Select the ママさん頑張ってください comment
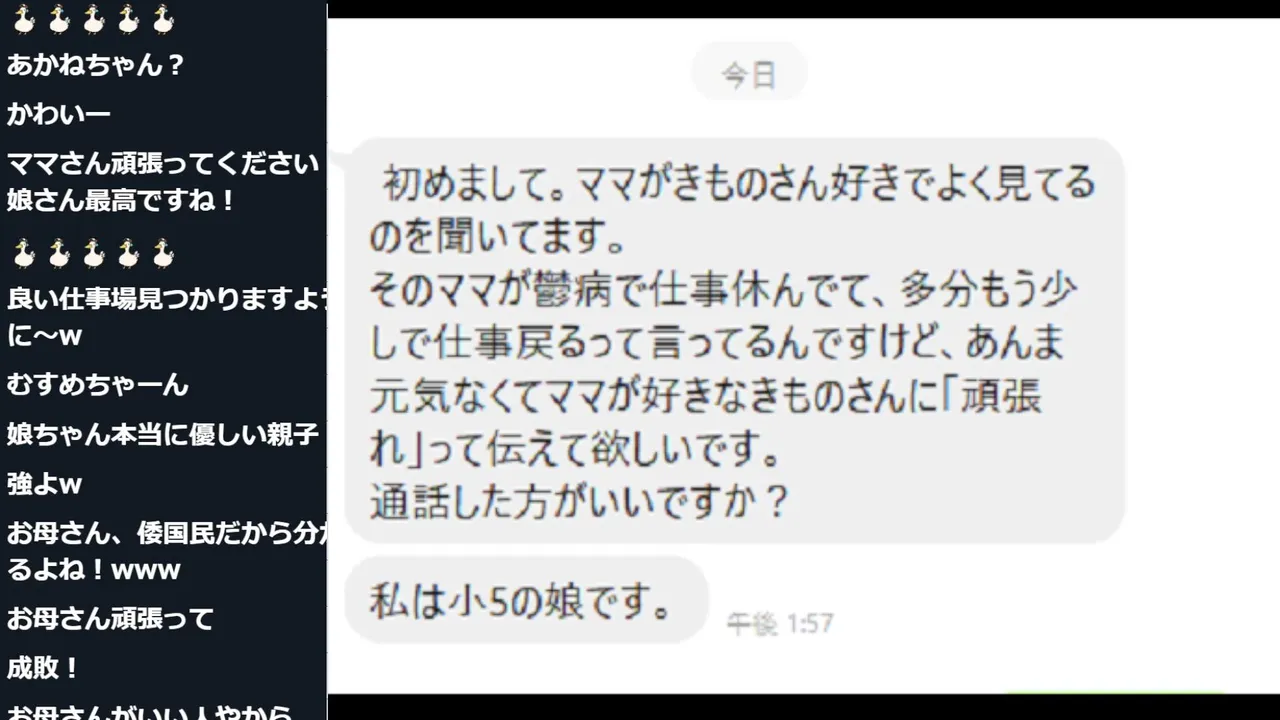Viewport: 1280px width, 720px height. click(163, 164)
